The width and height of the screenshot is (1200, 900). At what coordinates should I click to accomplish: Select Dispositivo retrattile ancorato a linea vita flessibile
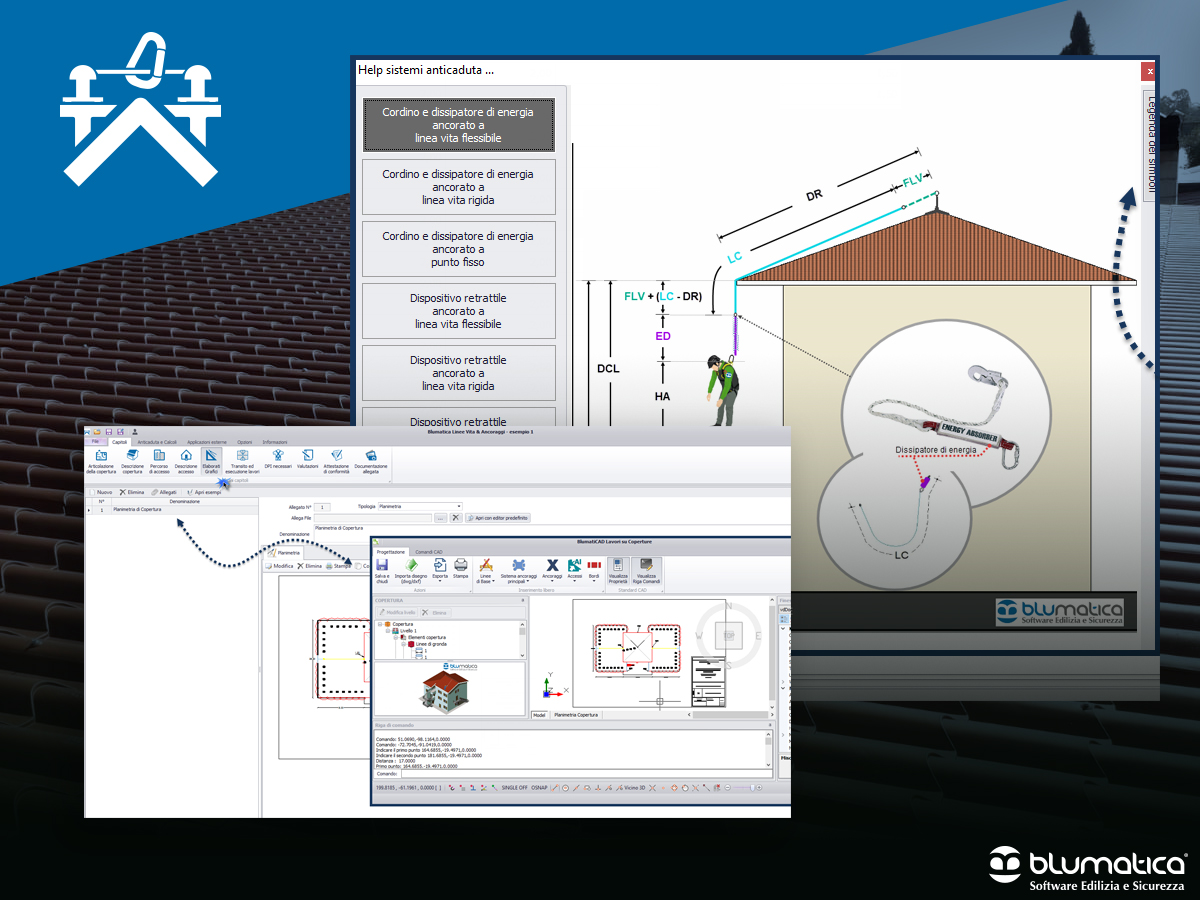point(458,311)
